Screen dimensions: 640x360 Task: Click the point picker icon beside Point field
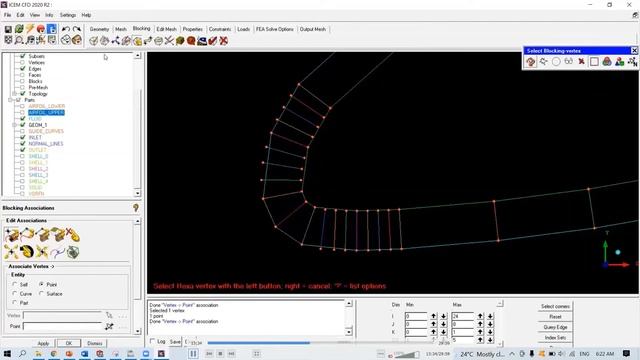tap(109, 327)
